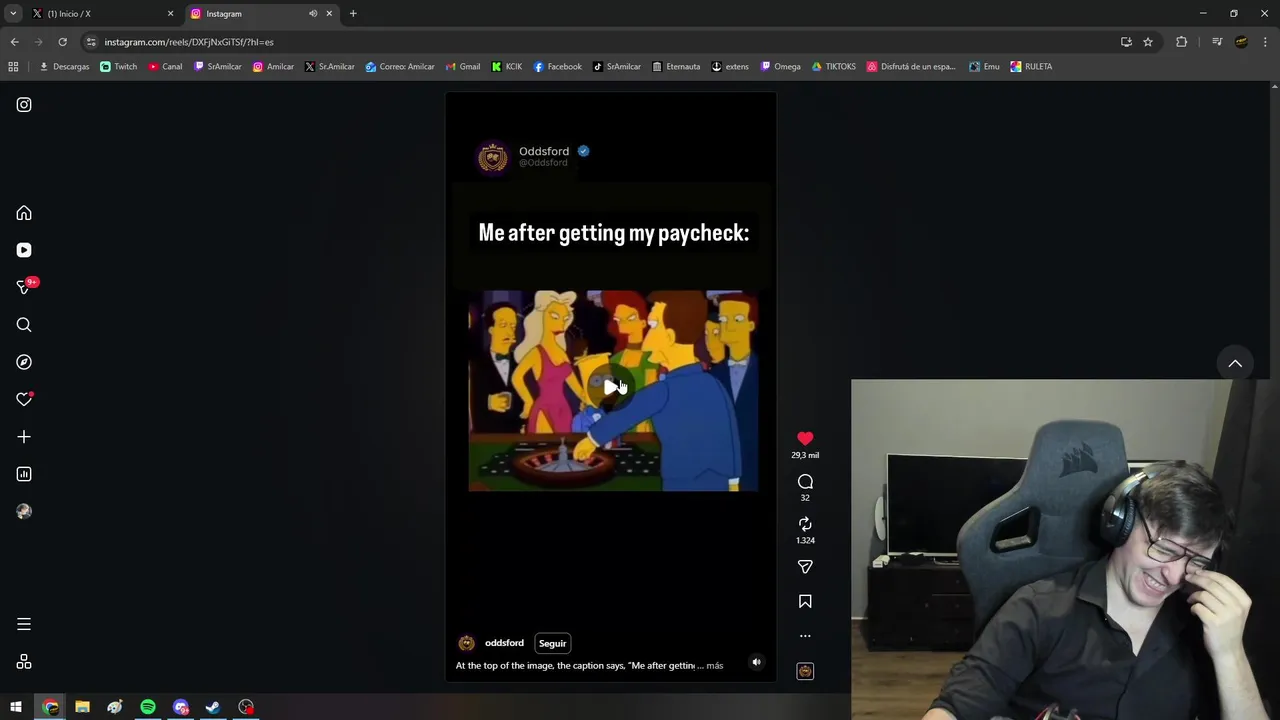This screenshot has width=1280, height=720.
Task: Open Chrome three-dot menu
Action: pyautogui.click(x=1266, y=42)
